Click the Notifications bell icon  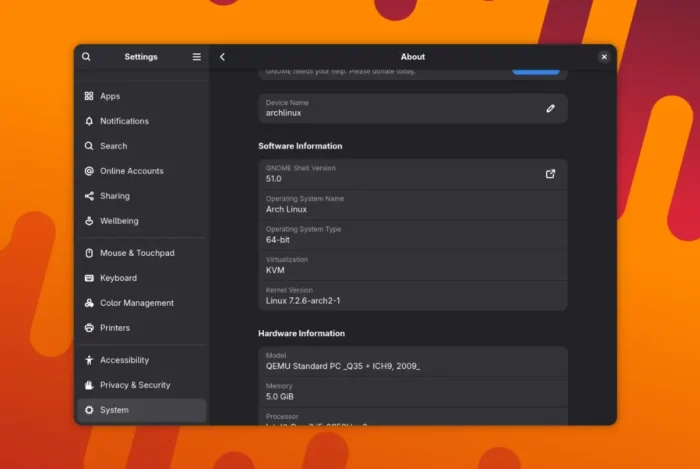[89, 121]
